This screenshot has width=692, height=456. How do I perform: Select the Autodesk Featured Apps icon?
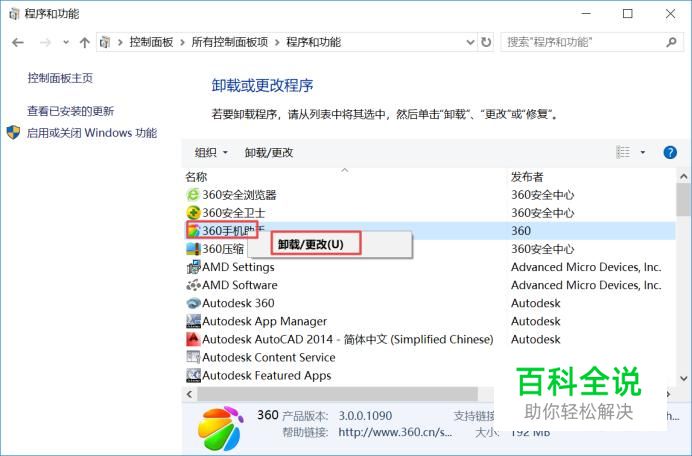(x=193, y=376)
